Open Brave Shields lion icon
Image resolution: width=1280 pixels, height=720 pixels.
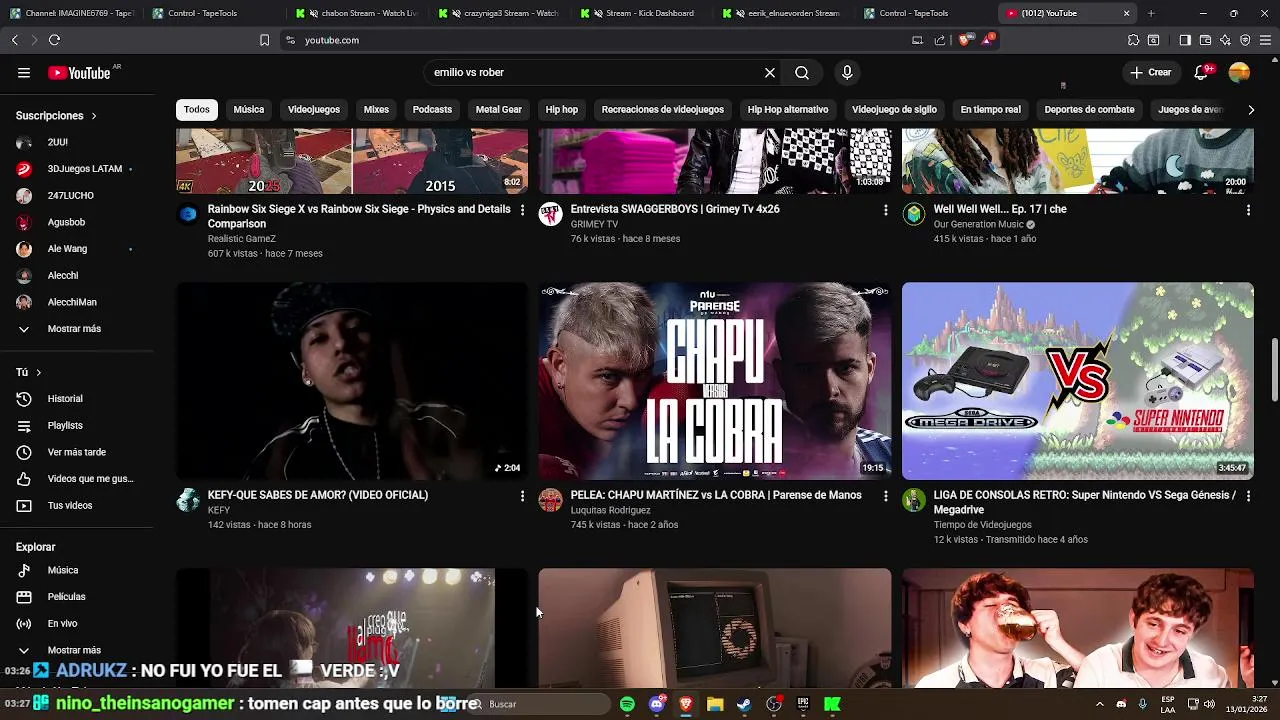[x=964, y=40]
